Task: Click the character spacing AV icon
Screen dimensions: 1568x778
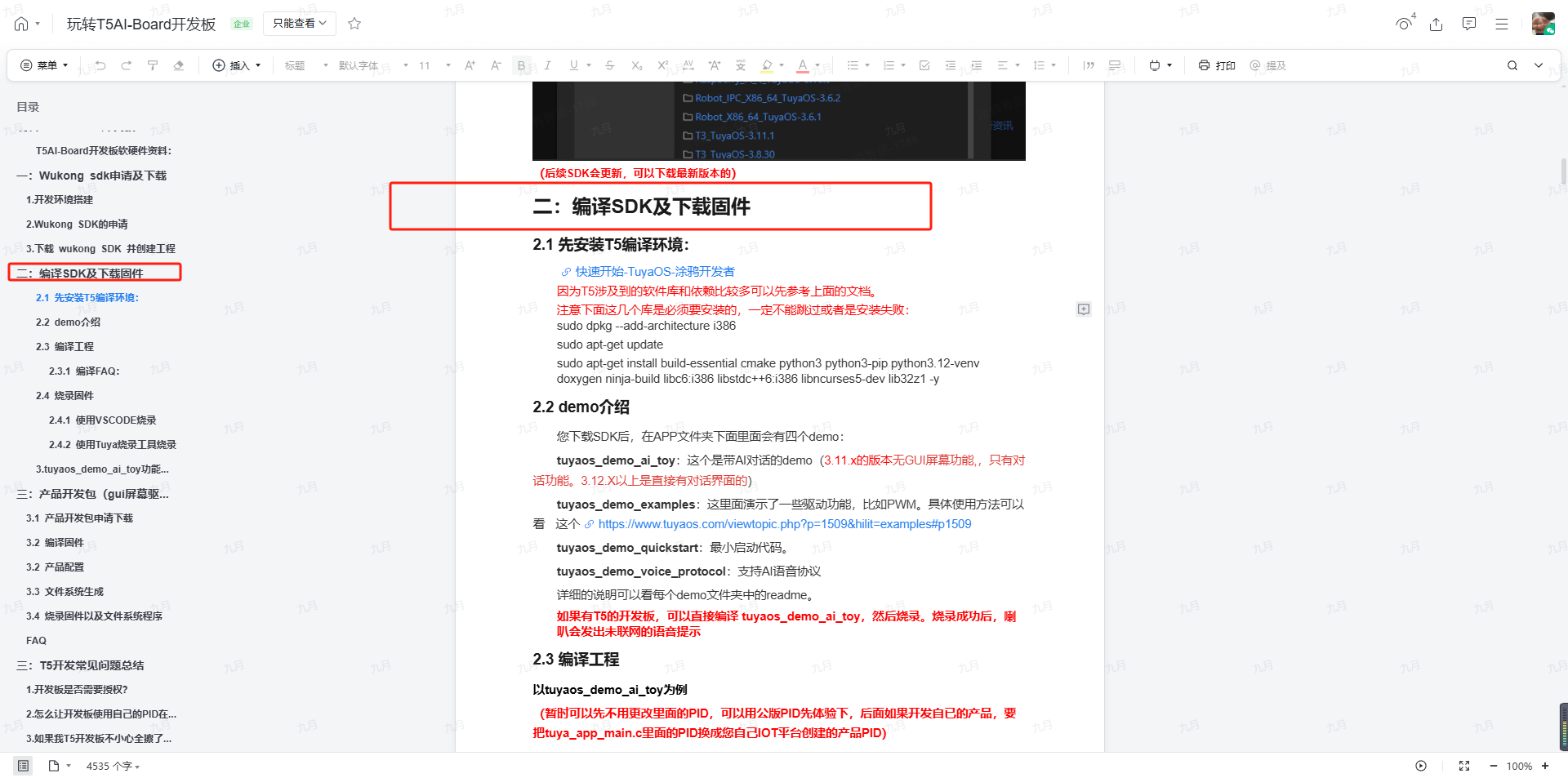Action: (x=688, y=65)
